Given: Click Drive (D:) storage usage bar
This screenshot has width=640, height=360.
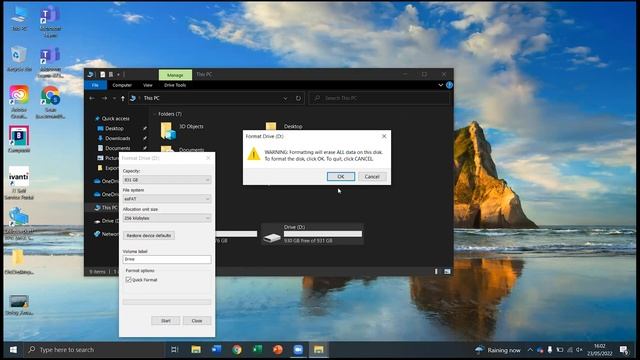Looking at the screenshot, I should pos(322,234).
